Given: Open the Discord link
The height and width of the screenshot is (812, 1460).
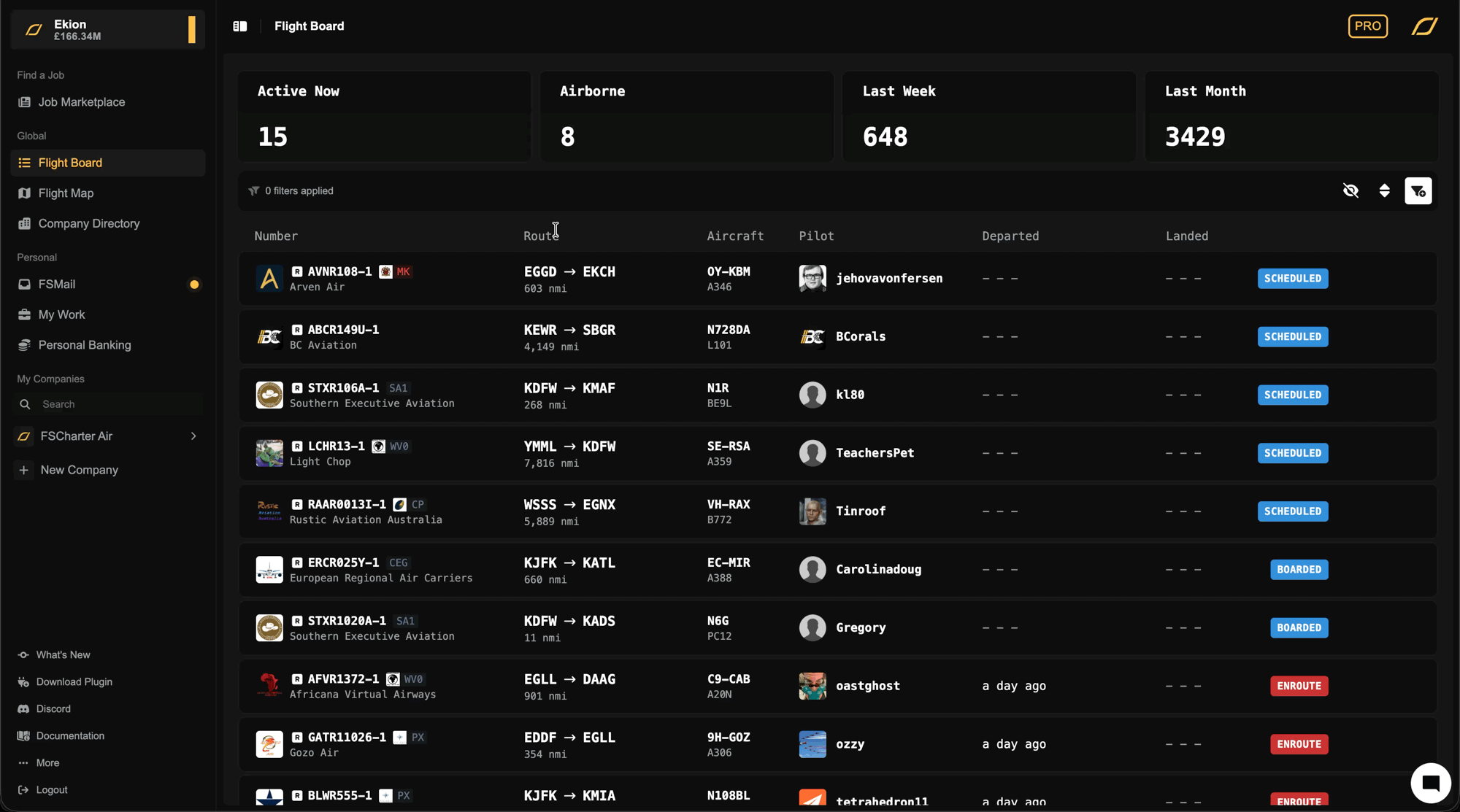Looking at the screenshot, I should pos(53,709).
